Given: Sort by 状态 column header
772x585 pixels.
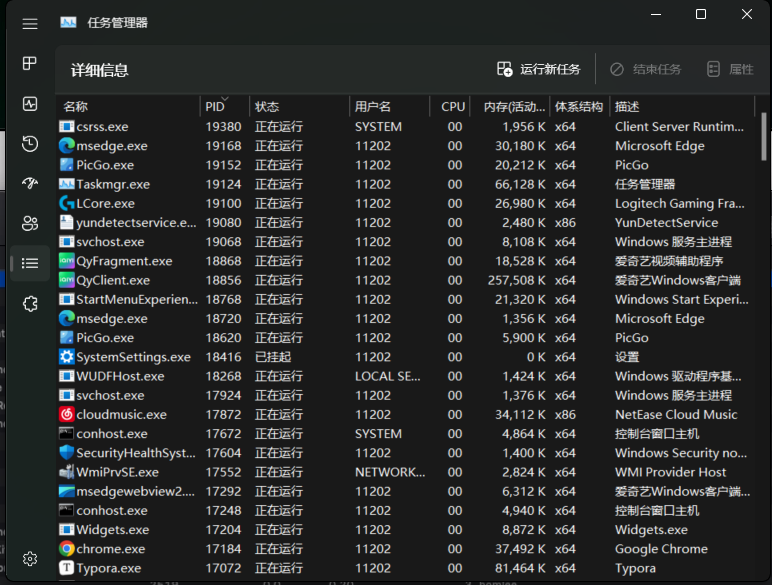Looking at the screenshot, I should [299, 107].
